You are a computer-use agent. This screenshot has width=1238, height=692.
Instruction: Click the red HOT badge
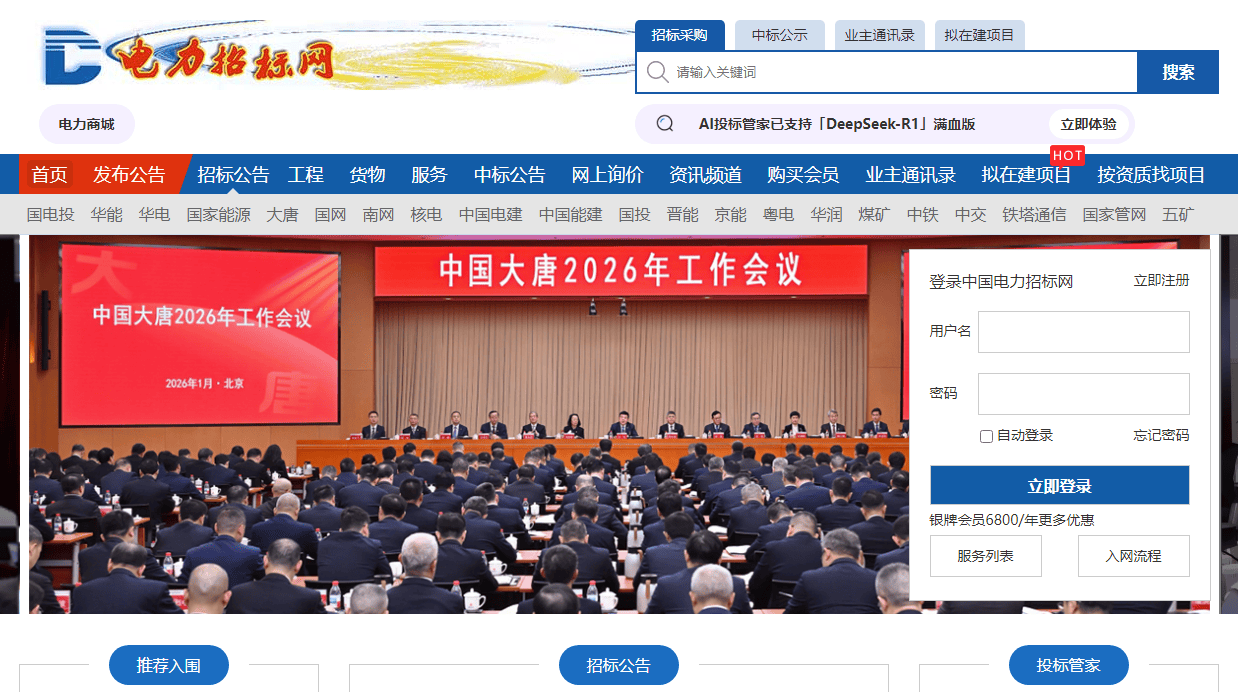tap(1067, 155)
